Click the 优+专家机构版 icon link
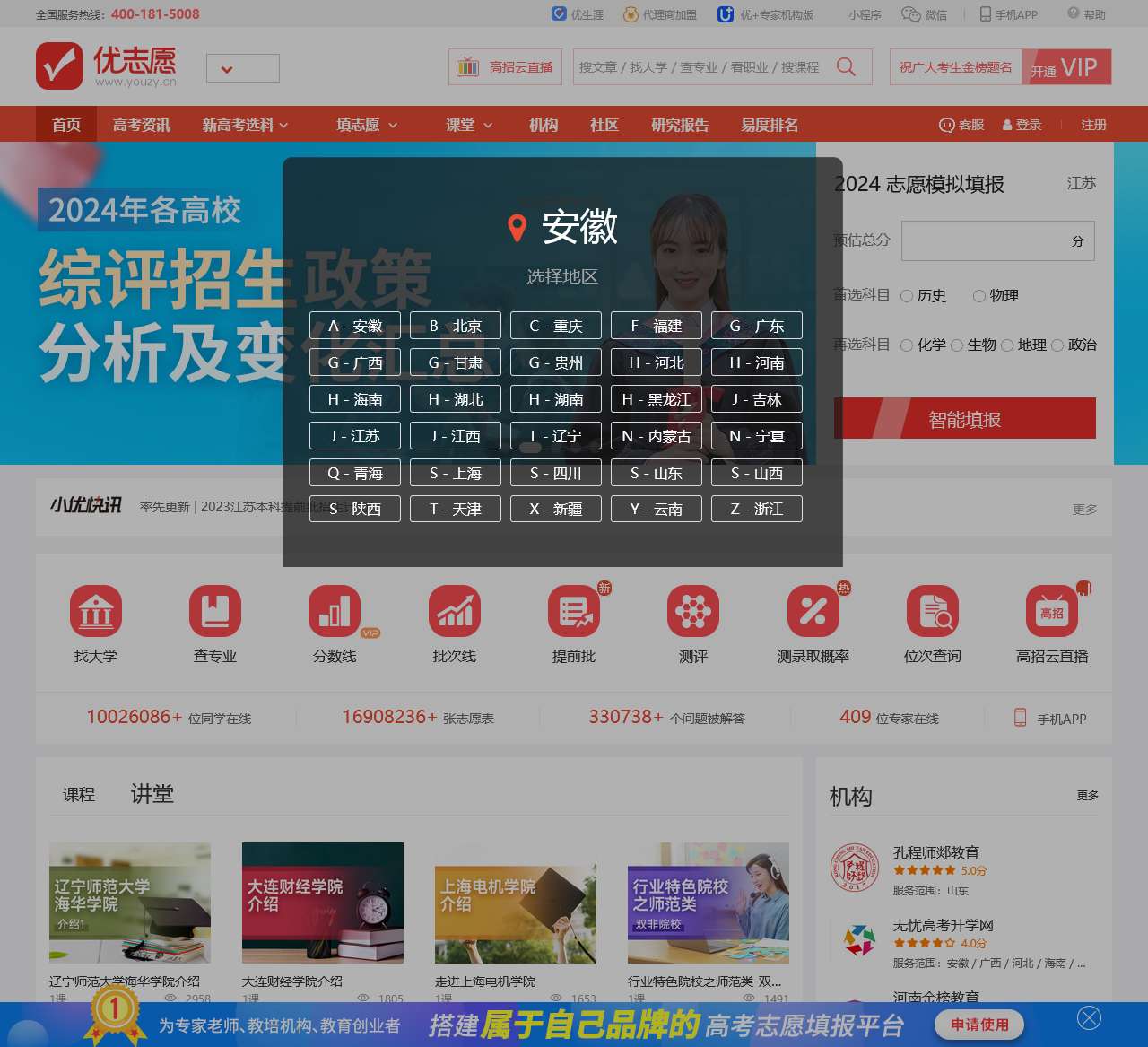This screenshot has width=1148, height=1047. tap(765, 14)
